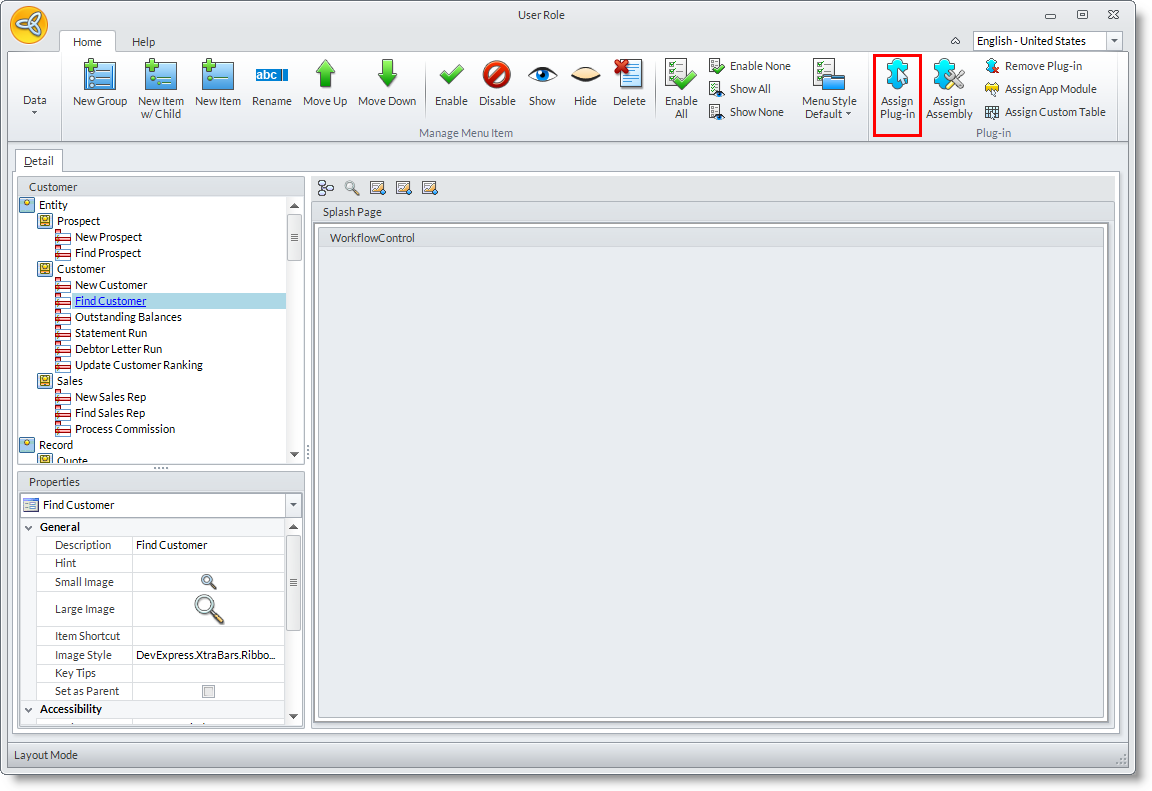Click the Show eye icon

(x=542, y=77)
